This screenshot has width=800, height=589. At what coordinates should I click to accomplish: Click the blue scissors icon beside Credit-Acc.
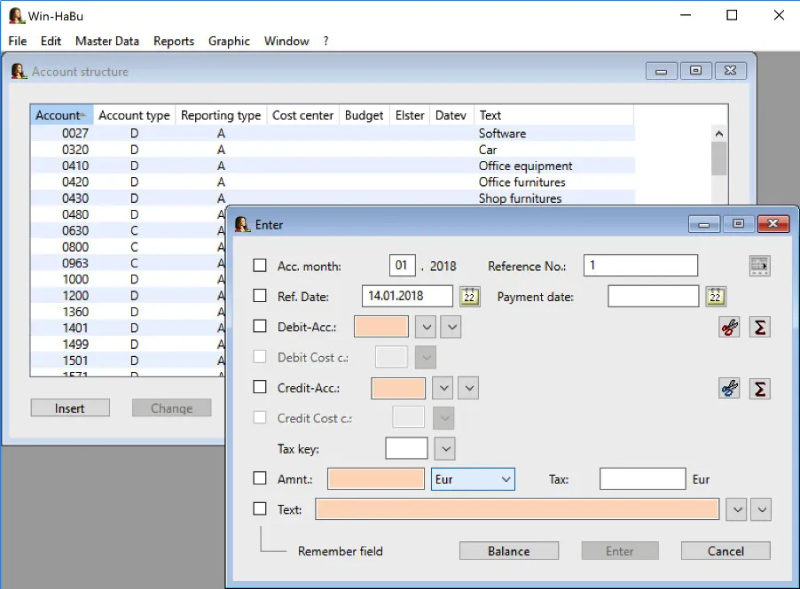click(730, 388)
